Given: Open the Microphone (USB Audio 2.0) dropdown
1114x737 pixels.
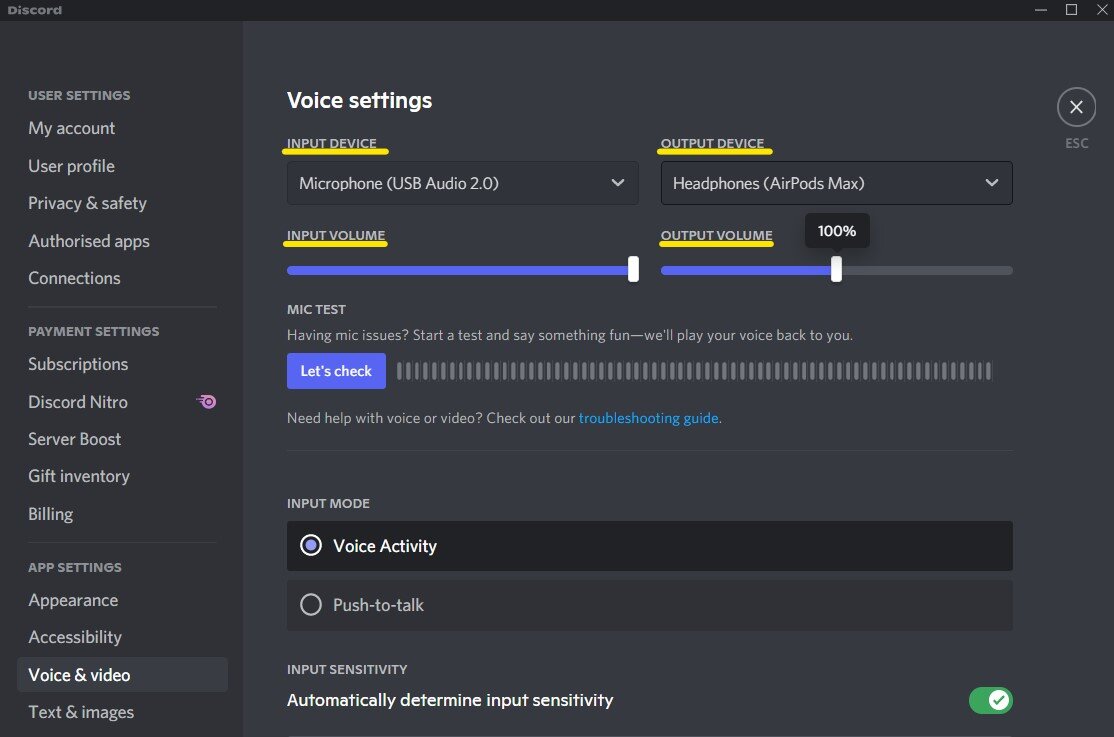Looking at the screenshot, I should pos(462,183).
